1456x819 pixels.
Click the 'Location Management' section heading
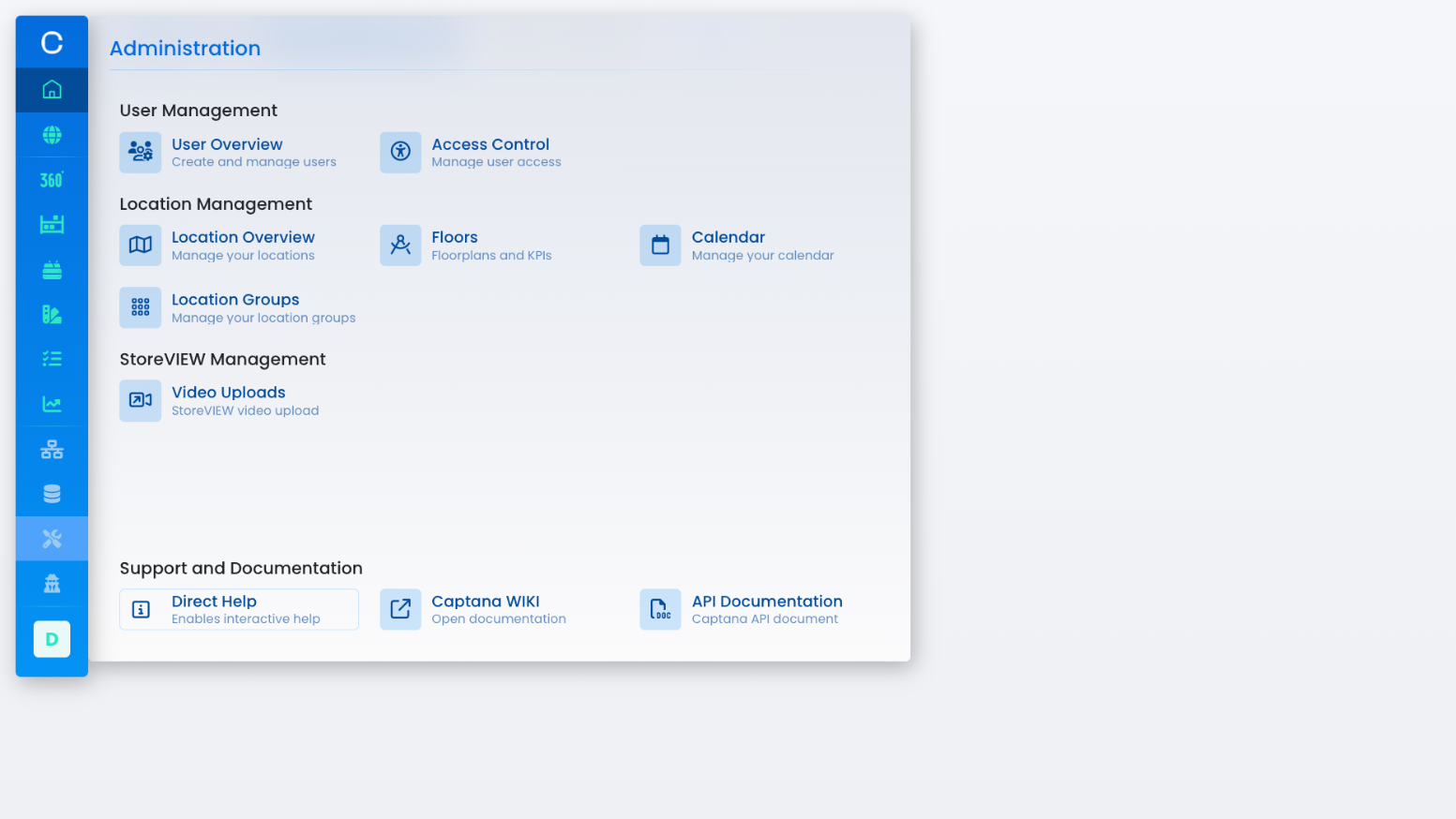[x=216, y=204]
